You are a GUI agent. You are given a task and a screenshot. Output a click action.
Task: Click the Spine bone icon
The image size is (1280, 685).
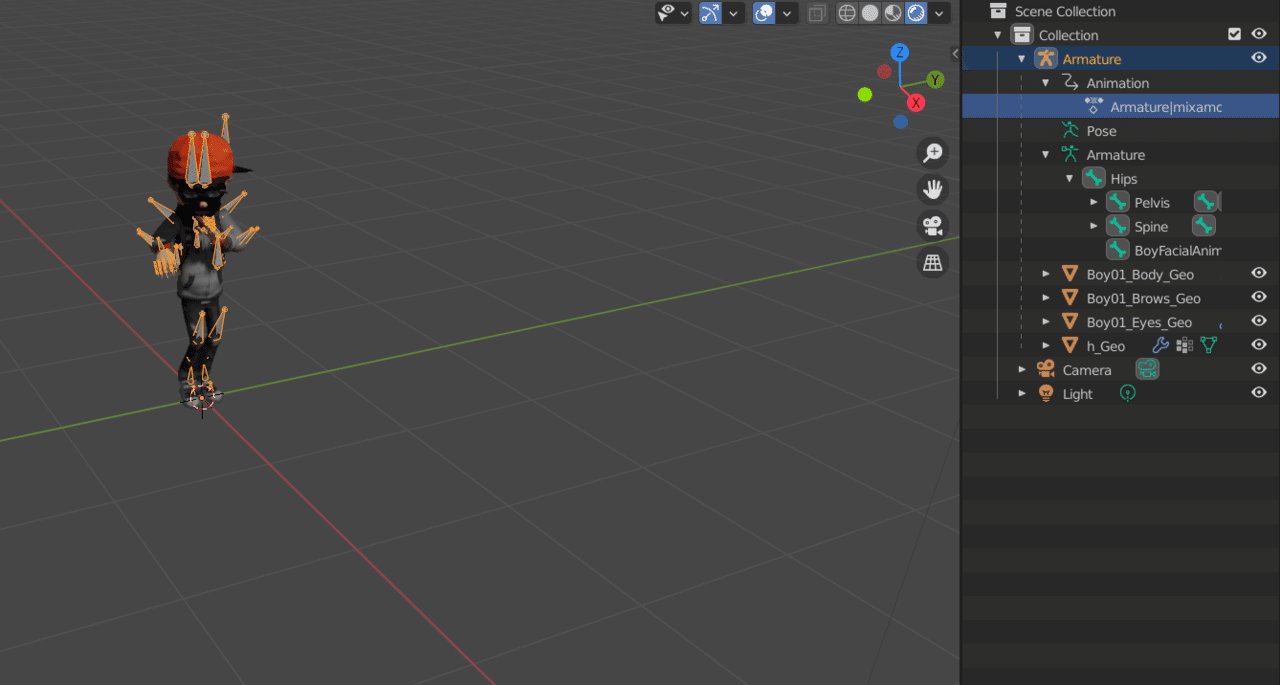click(x=1118, y=227)
